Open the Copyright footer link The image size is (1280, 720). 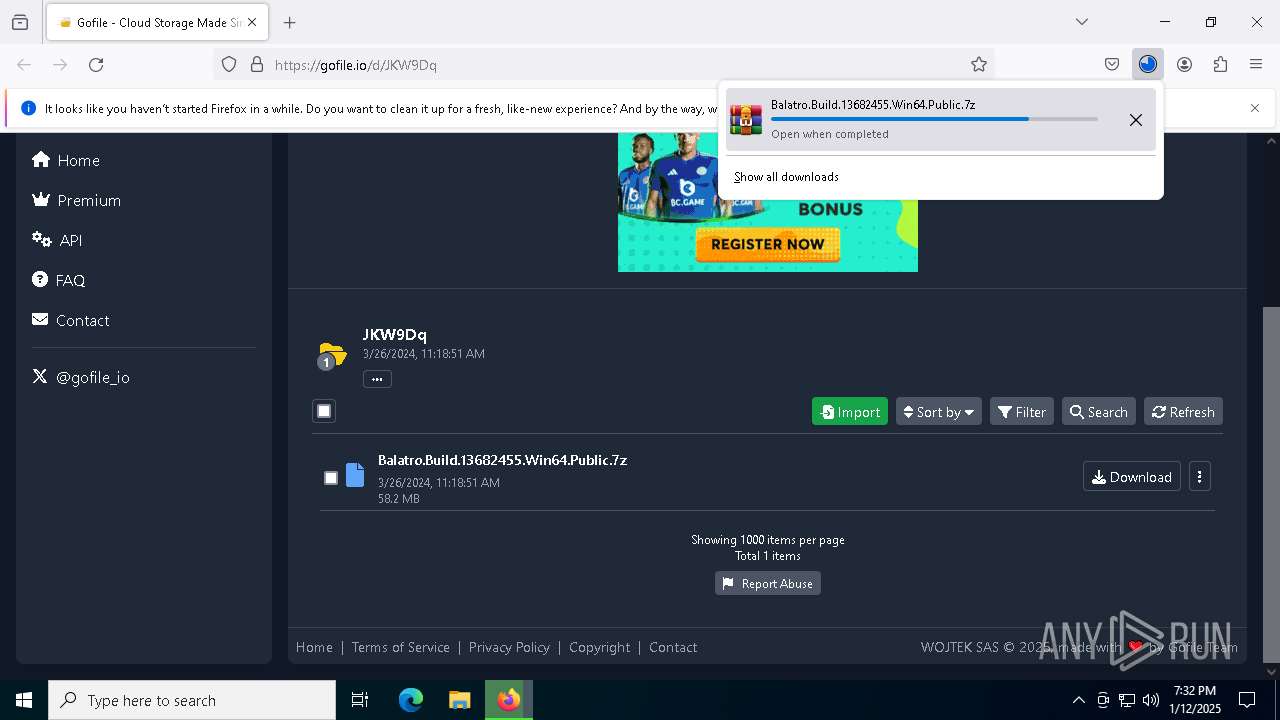[599, 647]
